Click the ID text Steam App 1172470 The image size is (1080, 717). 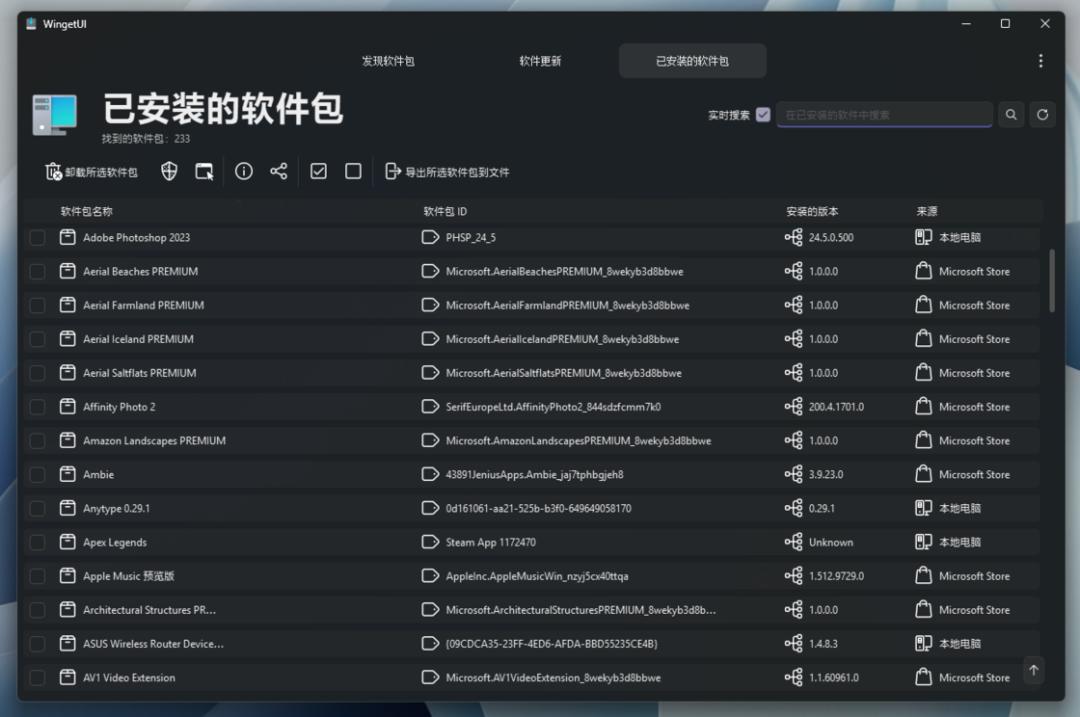(490, 542)
